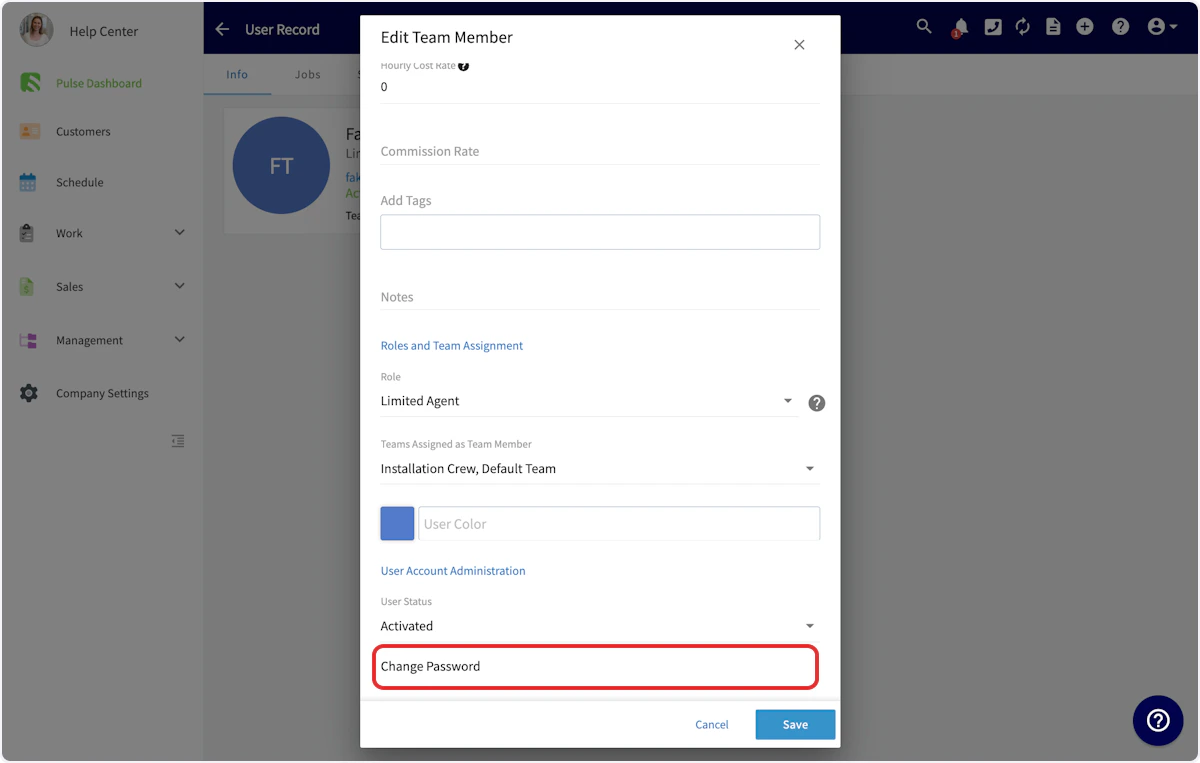Click the Edit Team Member title

447,37
